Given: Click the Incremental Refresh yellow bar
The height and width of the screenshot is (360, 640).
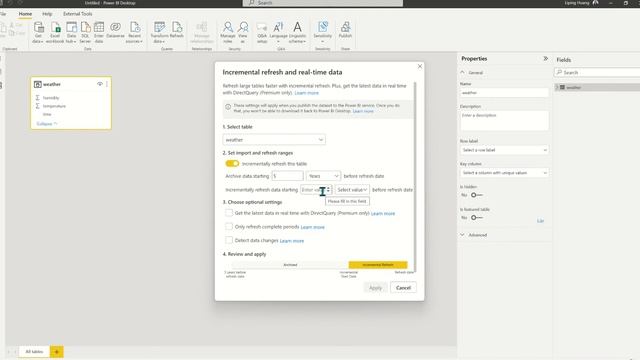Looking at the screenshot, I should [x=378, y=265].
